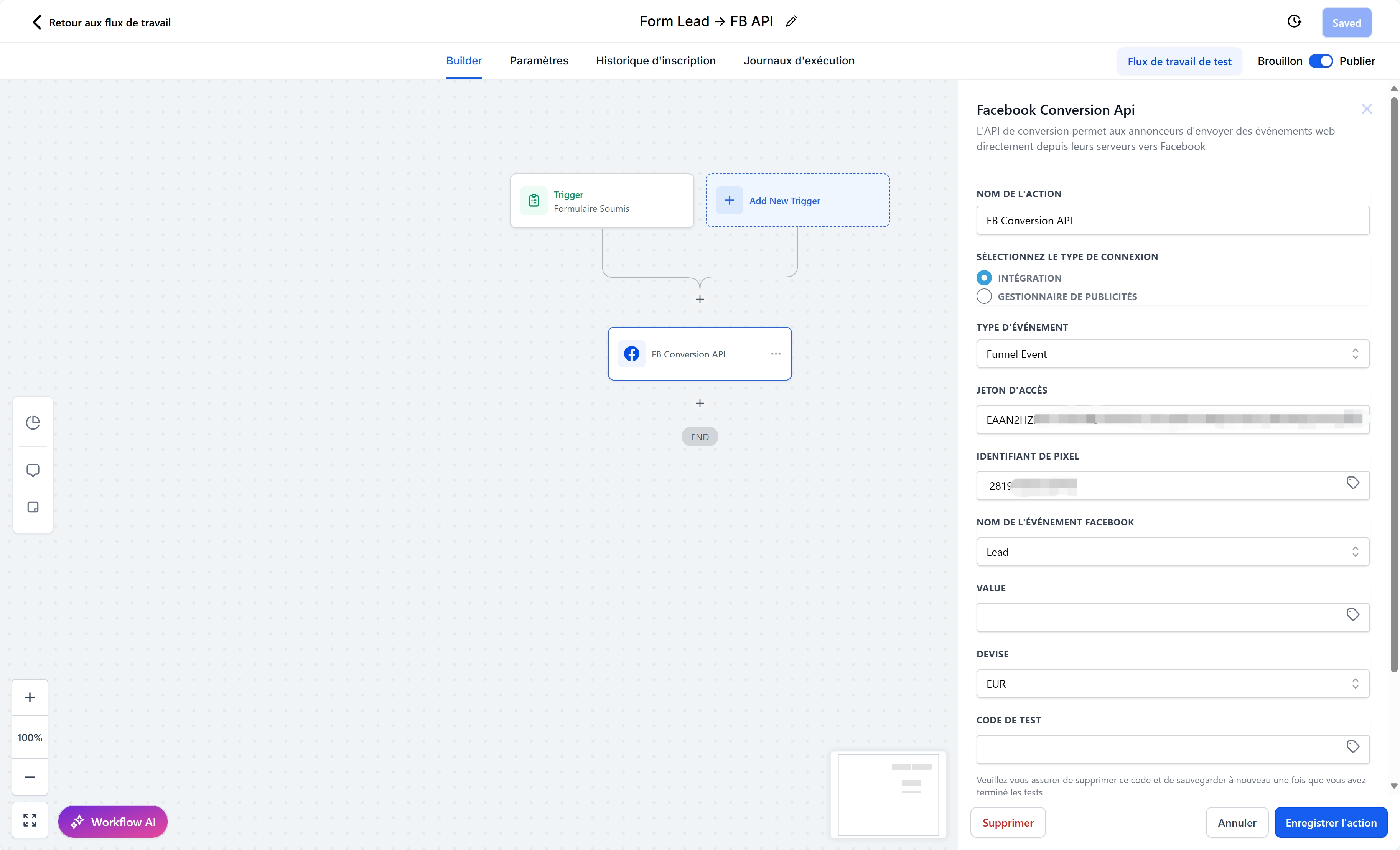Screen dimensions: 1400x850
Task: Open the Journaux d'exécution tab
Action: pyautogui.click(x=798, y=61)
